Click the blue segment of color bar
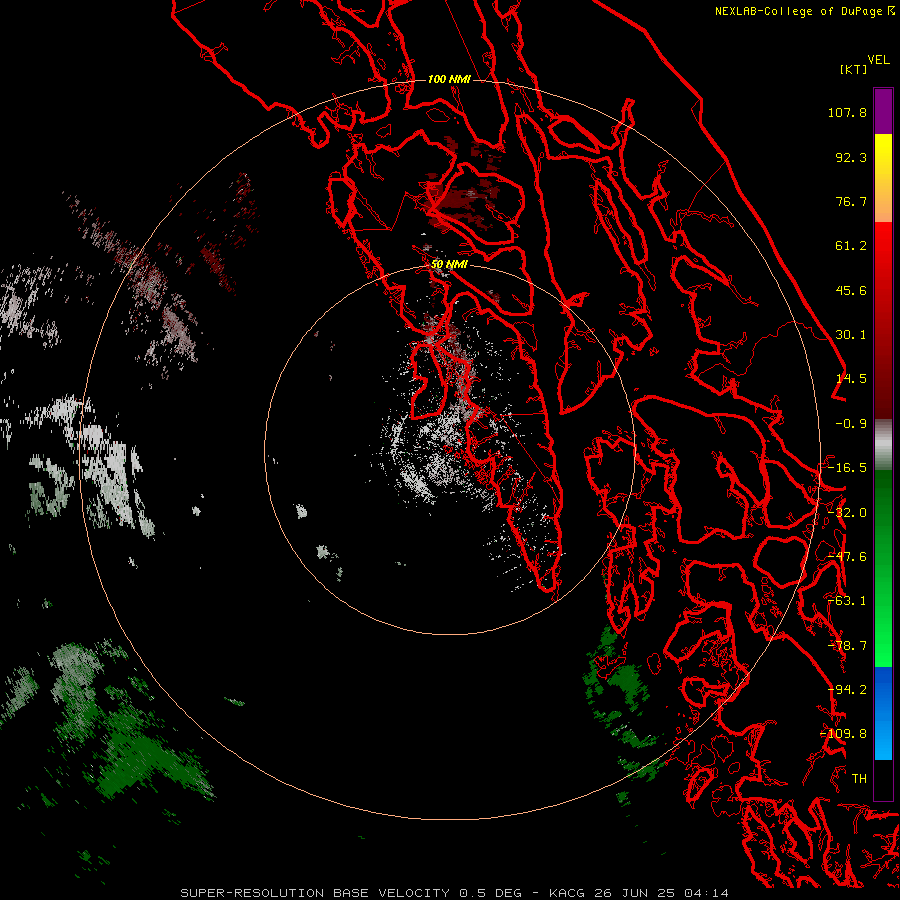Screen dimensions: 900x900 883,713
